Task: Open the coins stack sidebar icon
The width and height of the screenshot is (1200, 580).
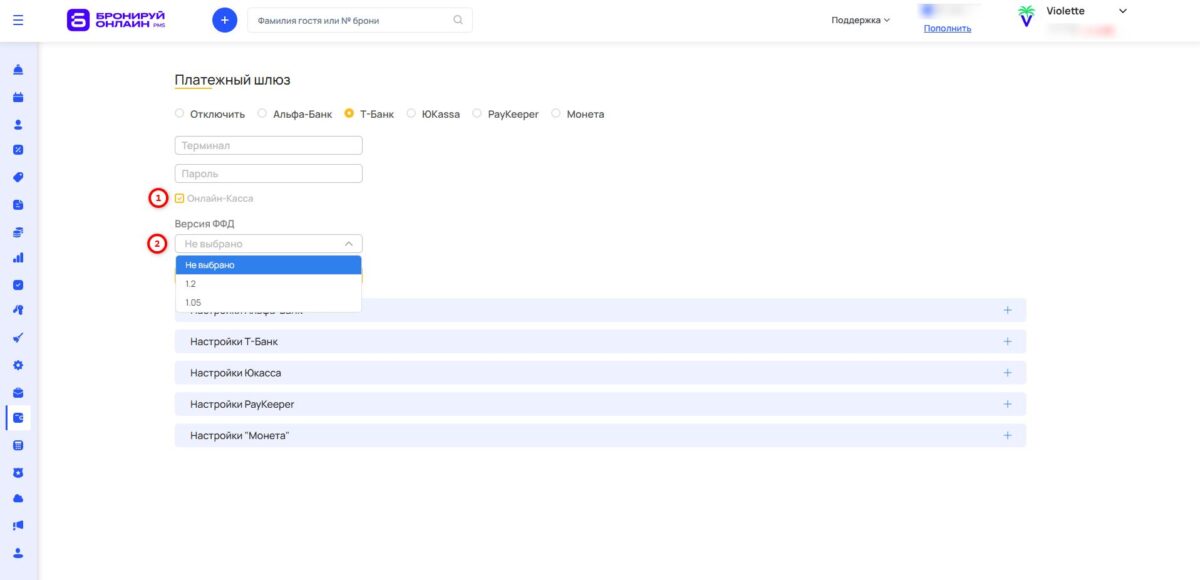Action: click(18, 231)
